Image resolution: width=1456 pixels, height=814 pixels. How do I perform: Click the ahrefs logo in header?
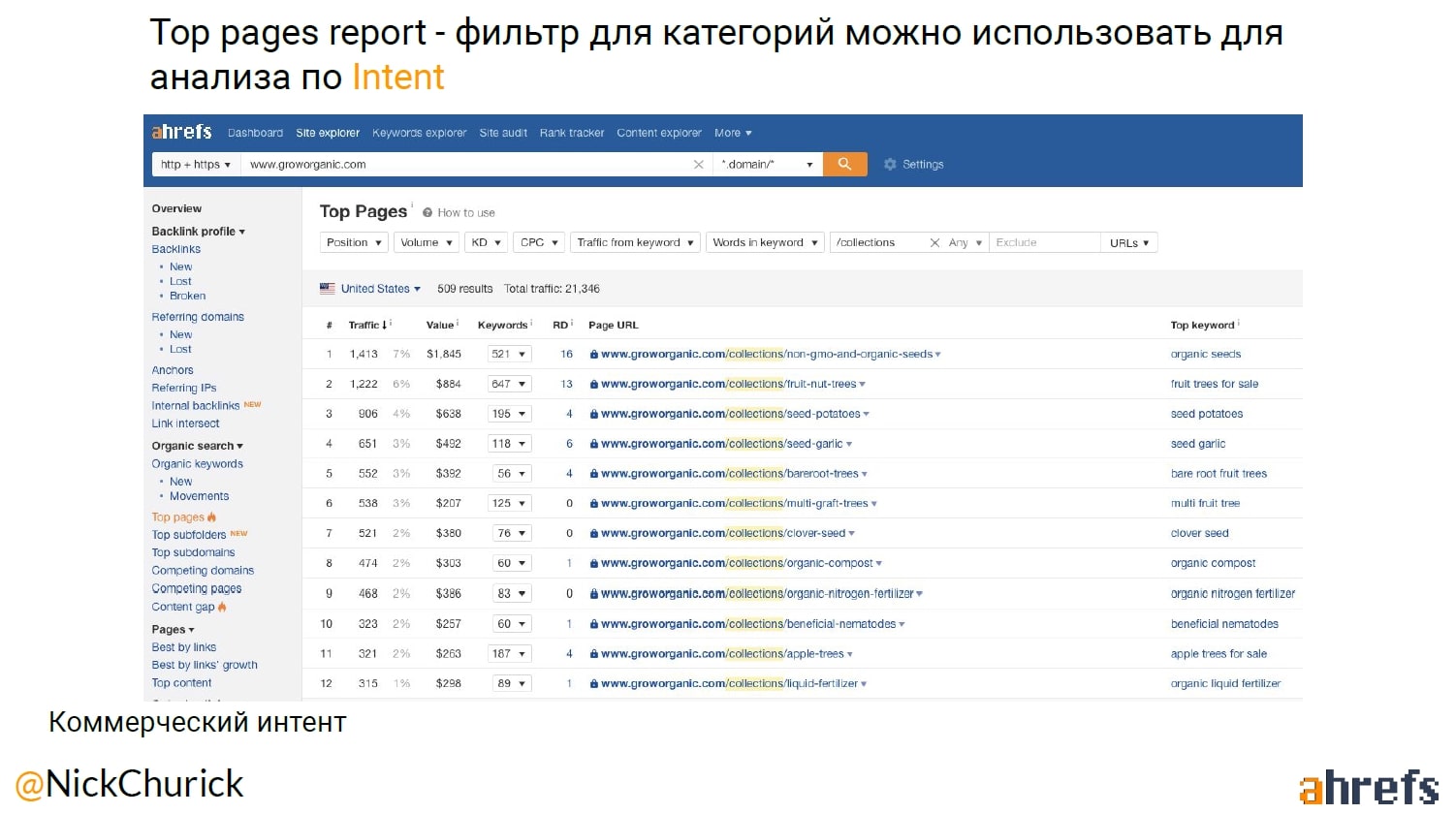181,133
